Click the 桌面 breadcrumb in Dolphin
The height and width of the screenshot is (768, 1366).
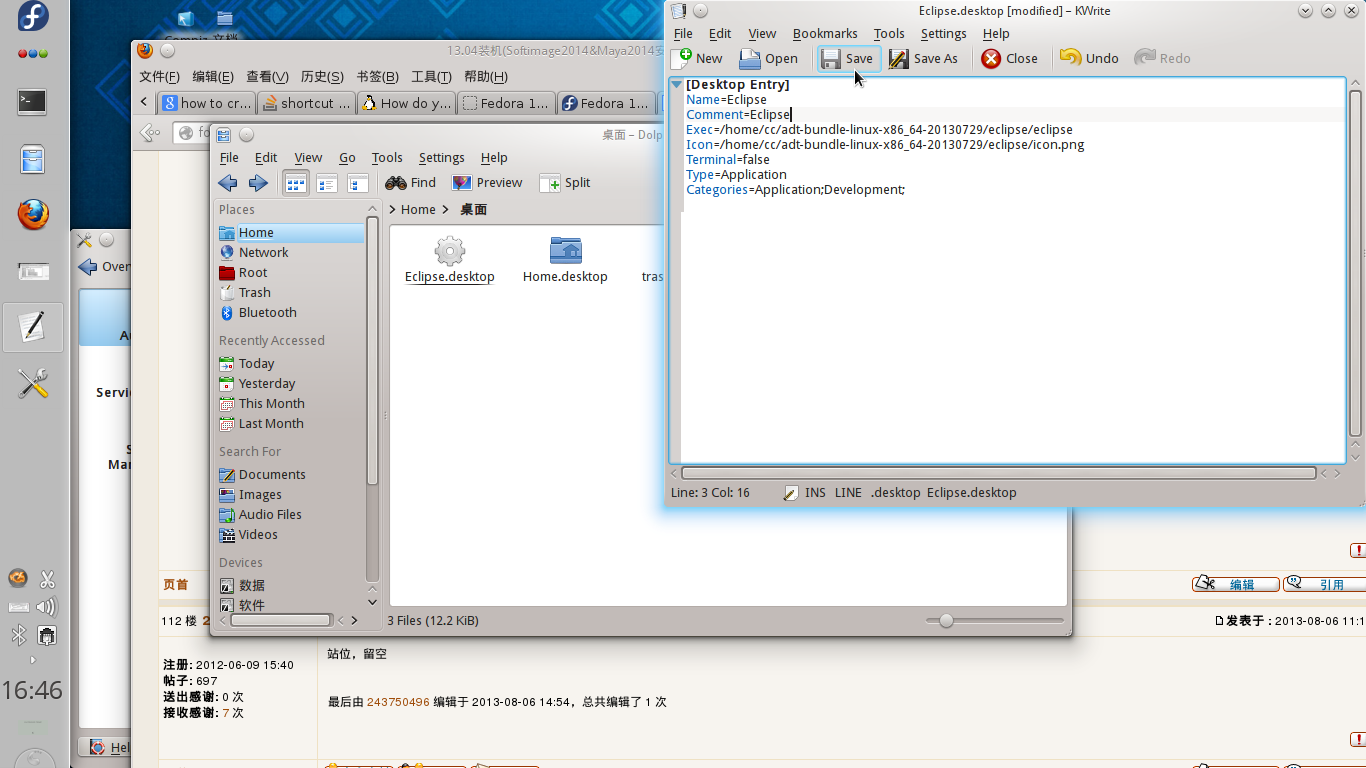(474, 209)
